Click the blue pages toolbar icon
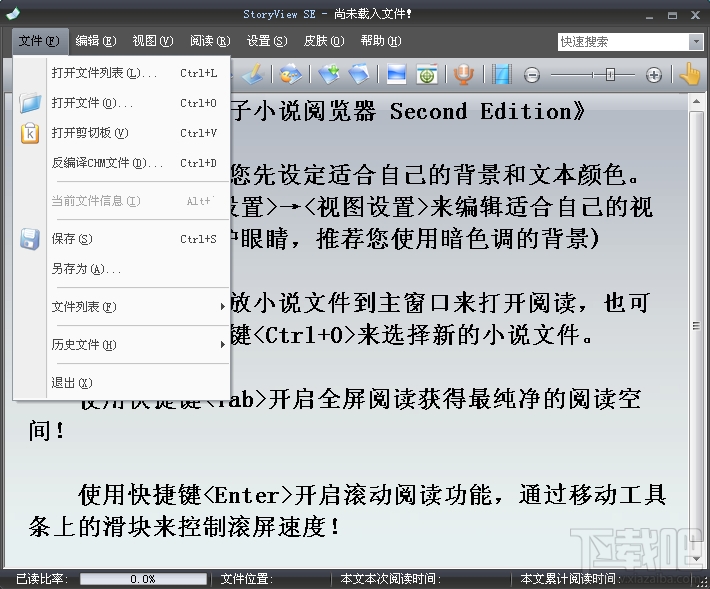Viewport: 710px width, 589px height. pyautogui.click(x=359, y=74)
